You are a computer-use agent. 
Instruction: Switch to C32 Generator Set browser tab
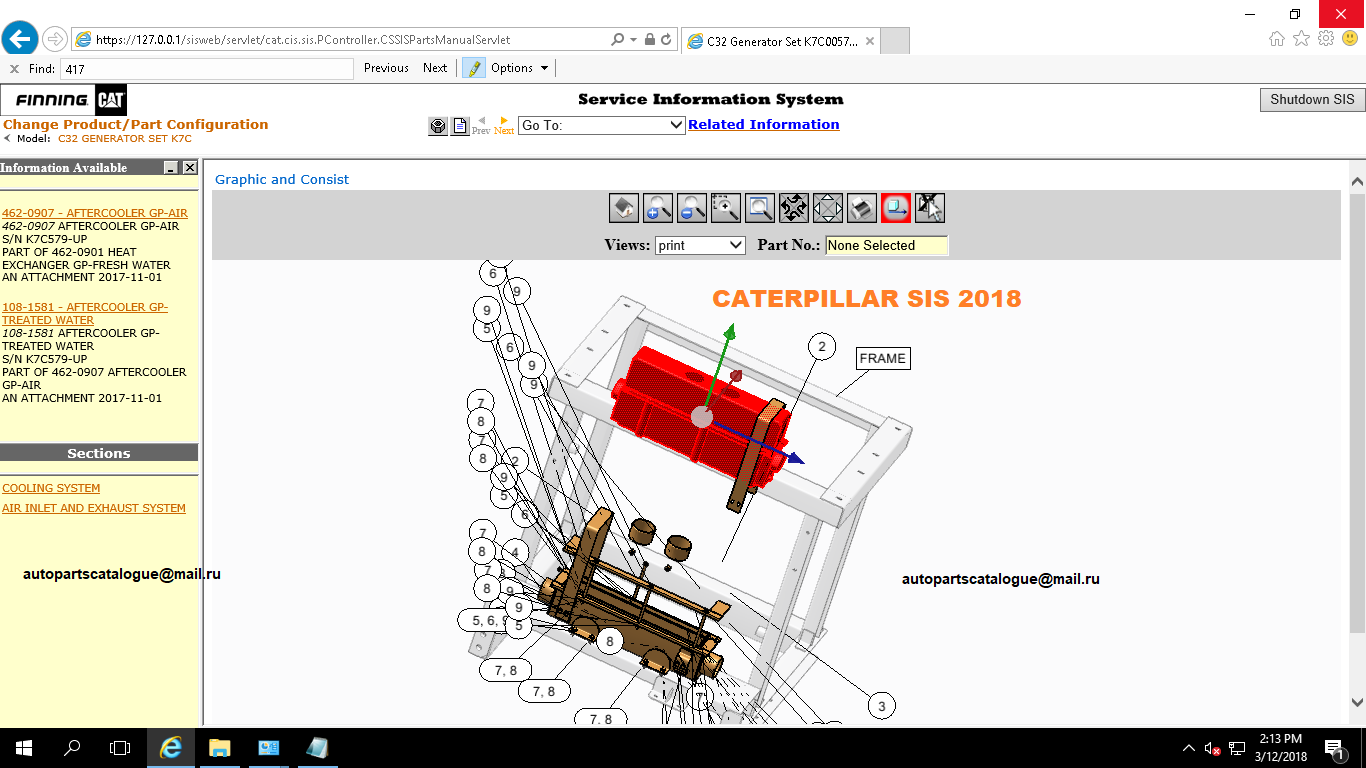[780, 41]
